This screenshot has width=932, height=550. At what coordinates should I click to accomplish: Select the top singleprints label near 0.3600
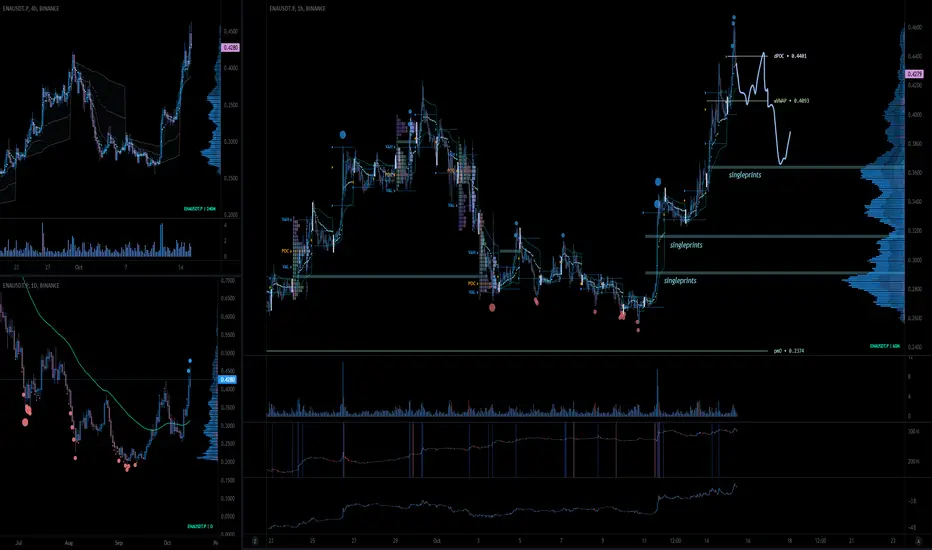tap(745, 175)
